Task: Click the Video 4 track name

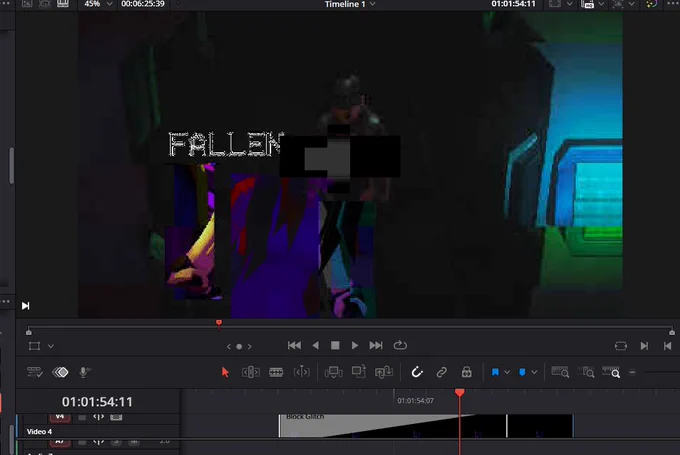Action: (39, 431)
